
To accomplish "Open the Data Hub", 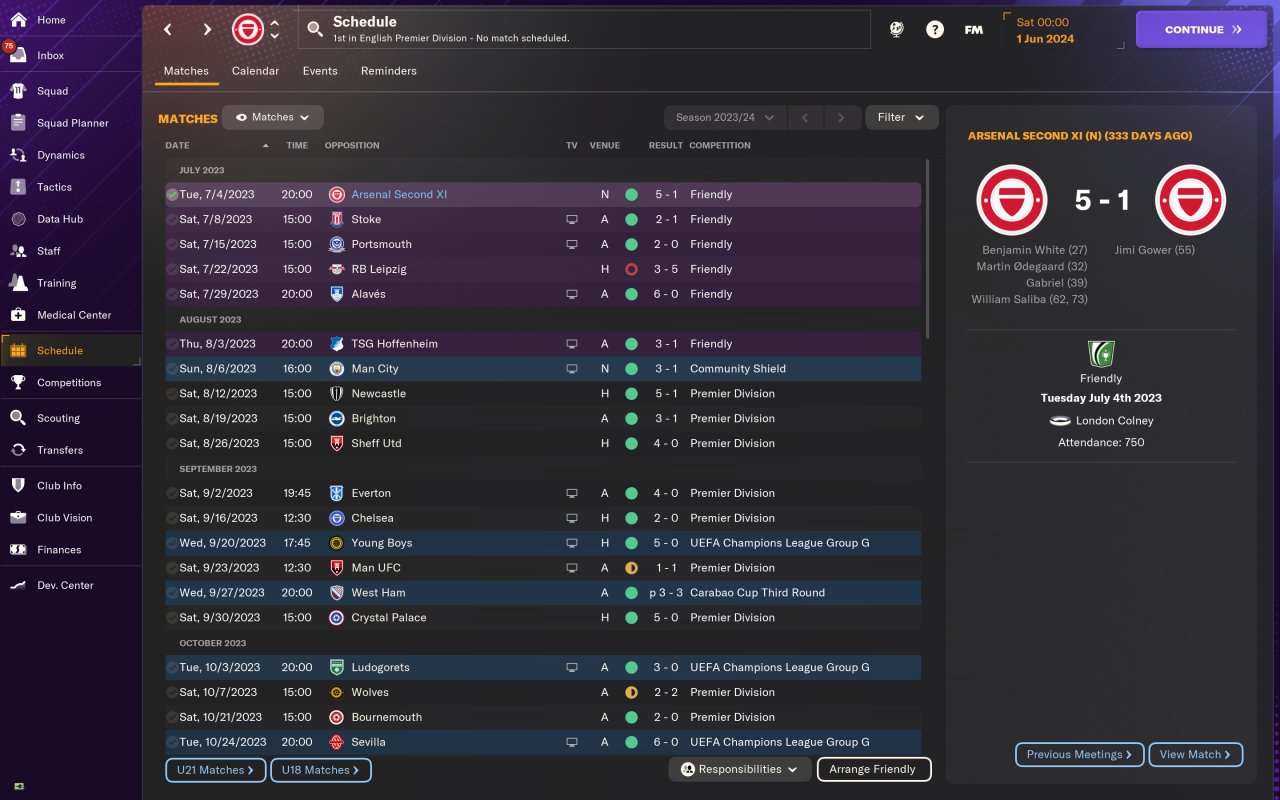I will coord(60,219).
